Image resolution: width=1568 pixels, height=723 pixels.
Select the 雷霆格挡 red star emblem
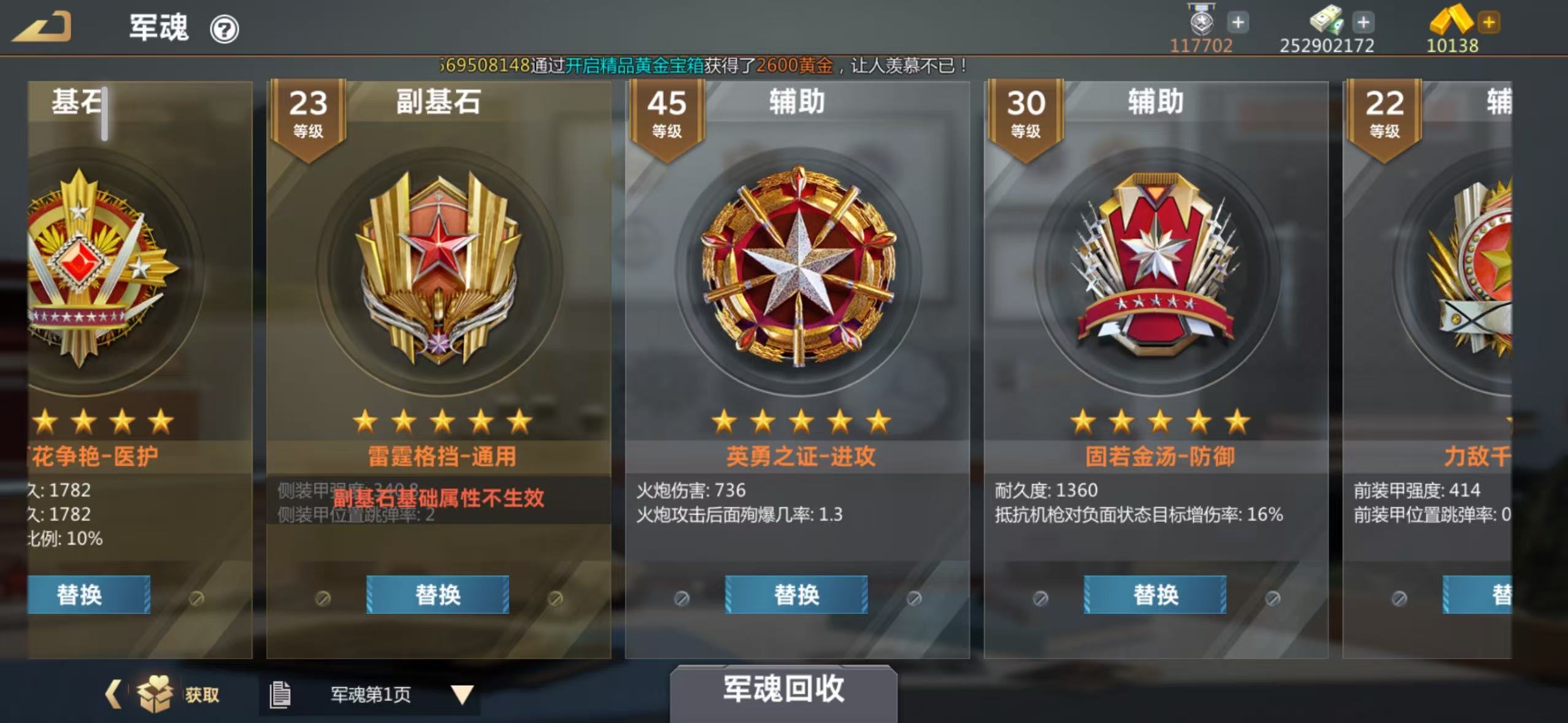[x=438, y=267]
